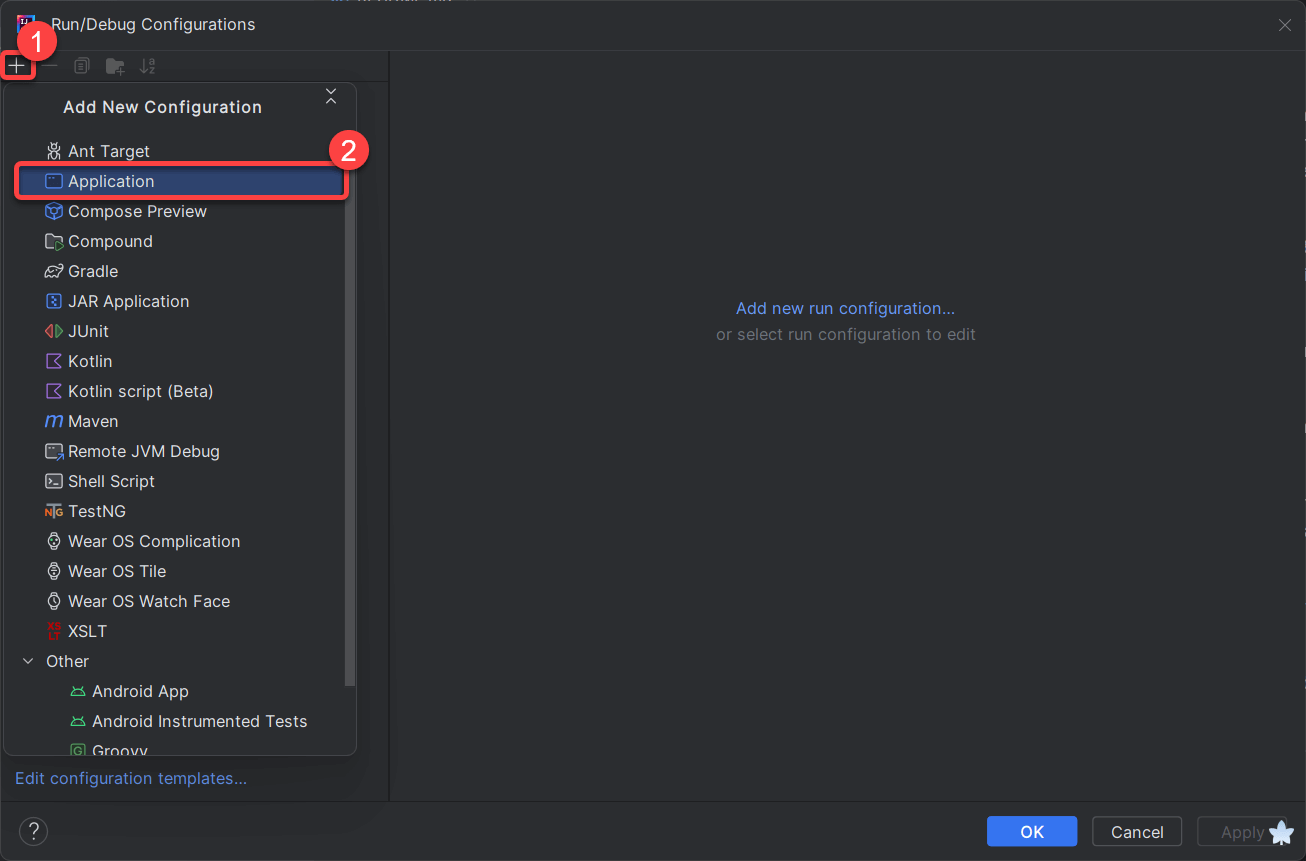Click the Ant Target bug icon
The height and width of the screenshot is (861, 1306).
click(x=54, y=151)
